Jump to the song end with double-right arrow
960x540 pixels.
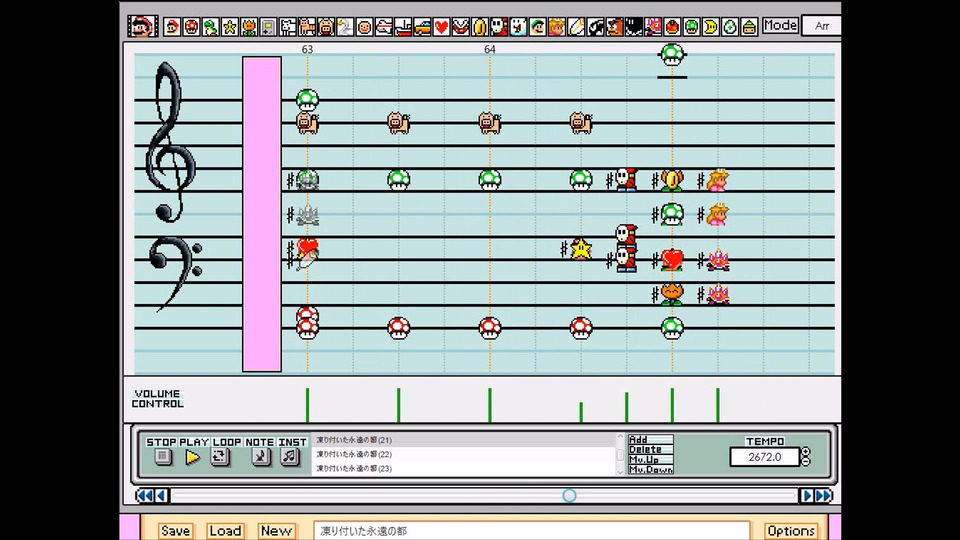(823, 495)
